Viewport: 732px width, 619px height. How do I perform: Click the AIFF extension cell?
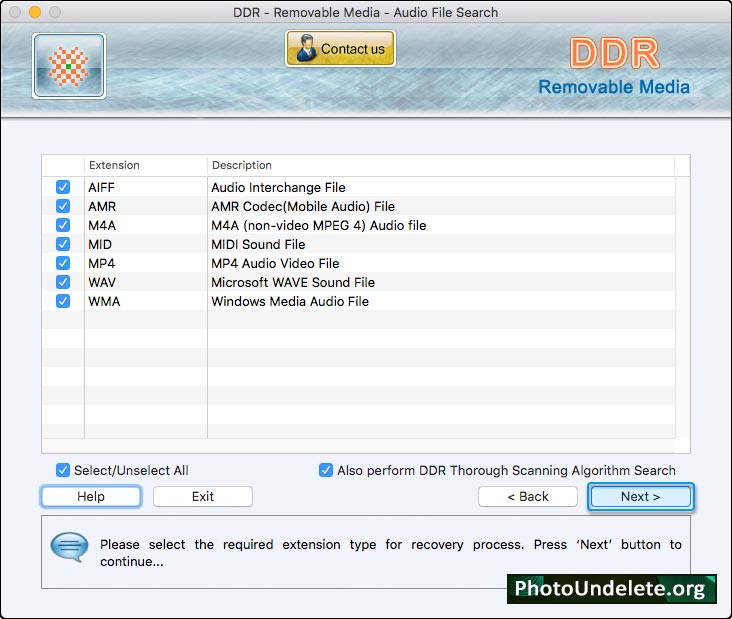[146, 187]
